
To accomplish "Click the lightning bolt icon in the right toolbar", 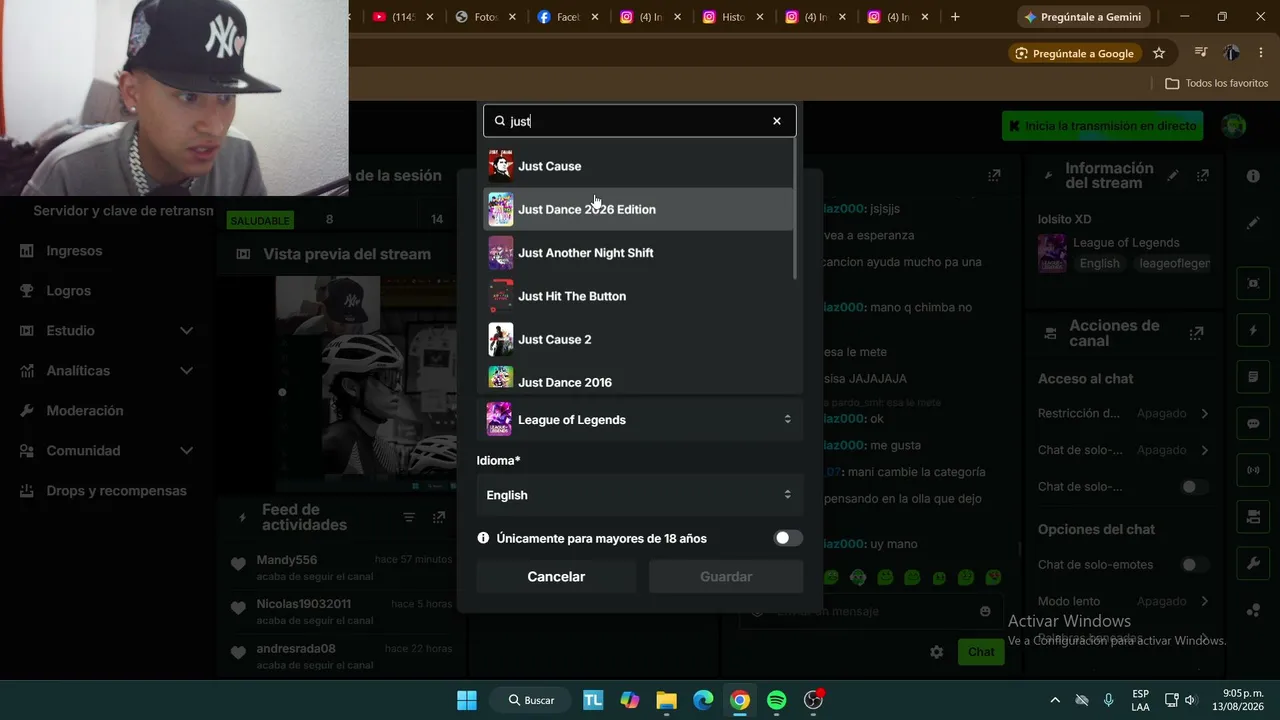I will [x=1253, y=331].
